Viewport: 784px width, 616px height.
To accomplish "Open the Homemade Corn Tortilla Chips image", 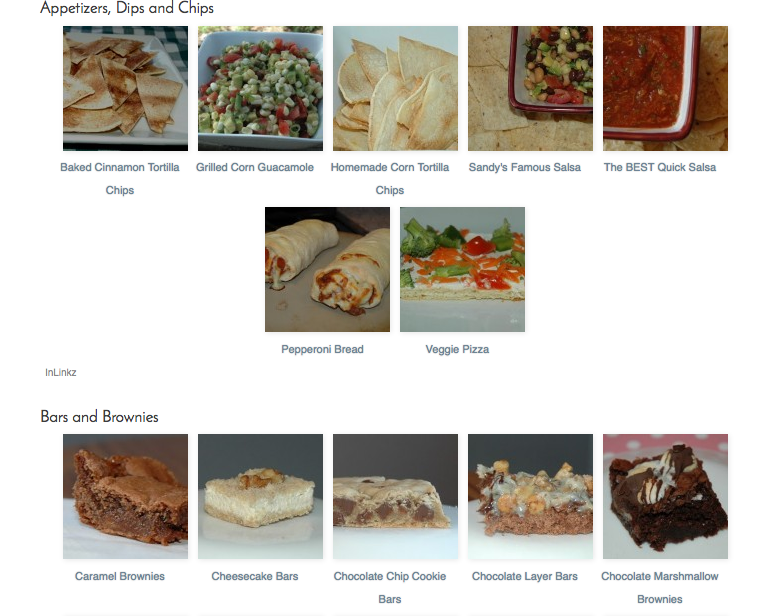I will 396,88.
